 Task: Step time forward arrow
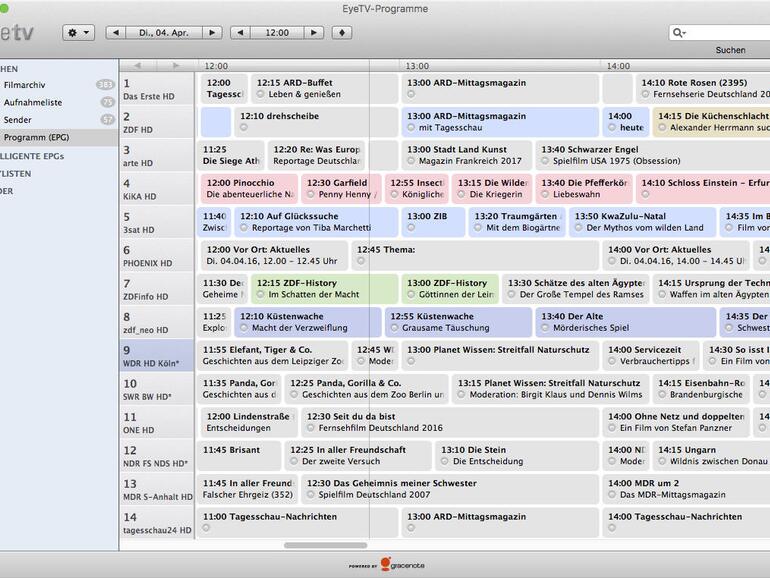pyautogui.click(x=314, y=33)
